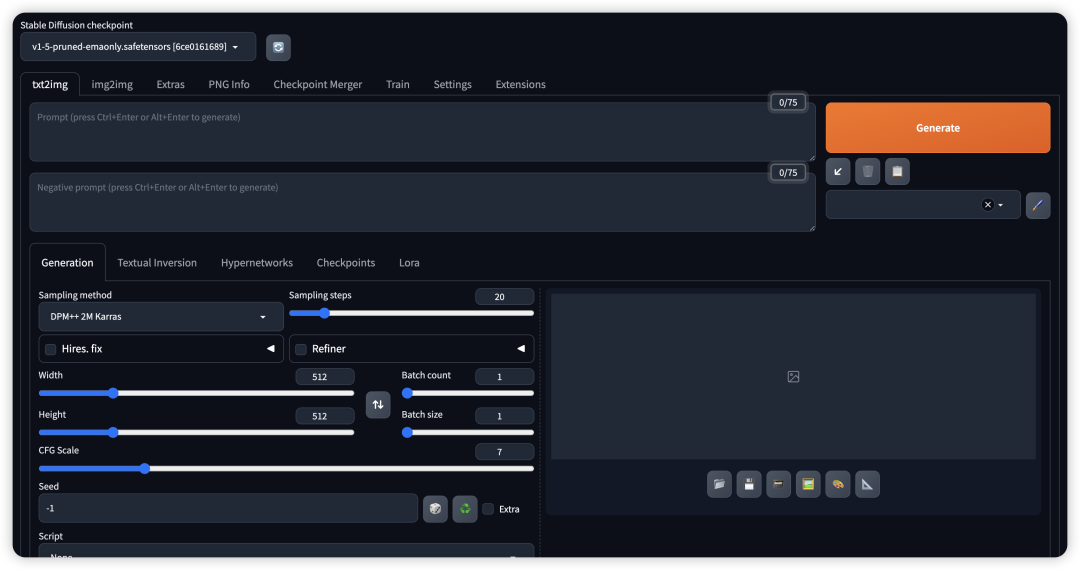The width and height of the screenshot is (1080, 570).
Task: Open the Script dropdown
Action: (x=287, y=552)
